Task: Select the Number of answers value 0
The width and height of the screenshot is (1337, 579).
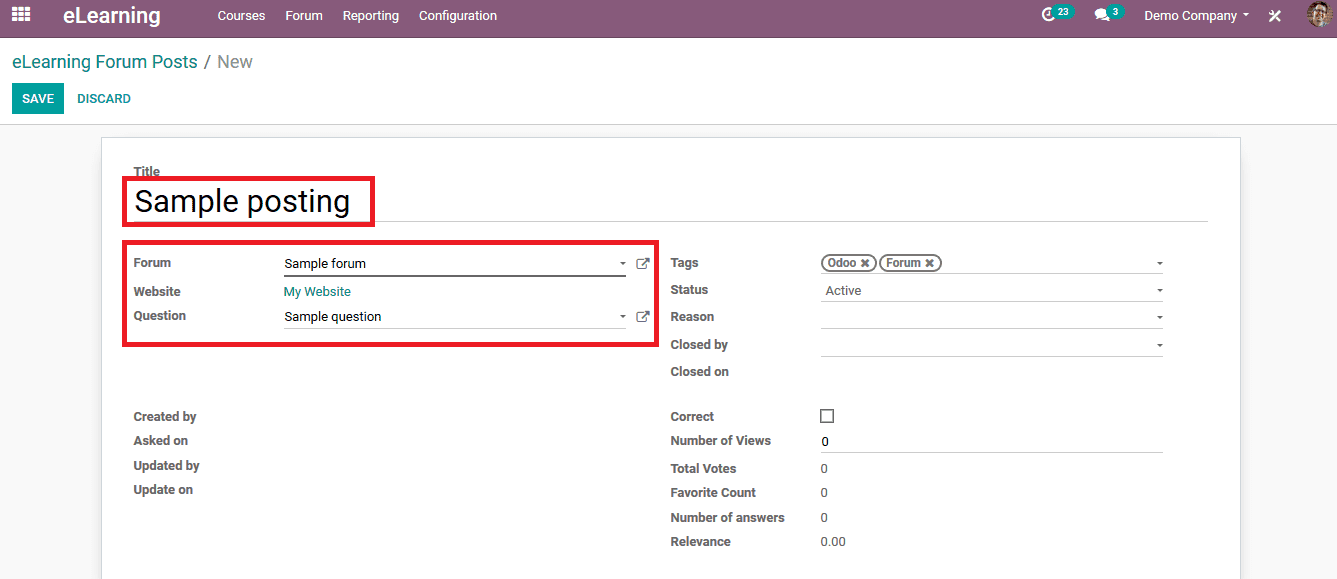Action: [x=824, y=518]
